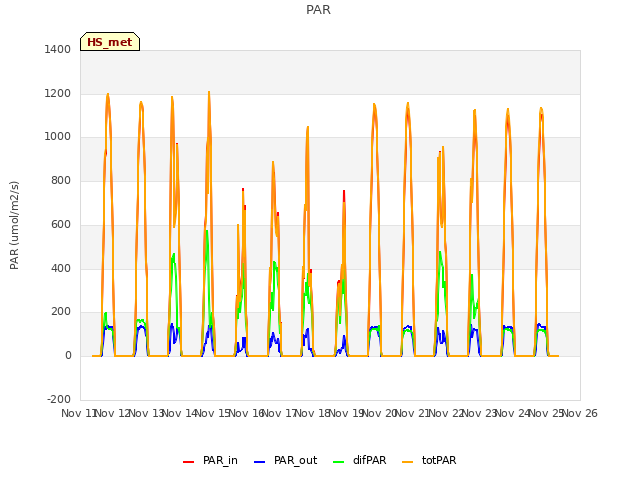Click the 800 y-axis tick label
The width and height of the screenshot is (640, 480).
[x=61, y=180]
